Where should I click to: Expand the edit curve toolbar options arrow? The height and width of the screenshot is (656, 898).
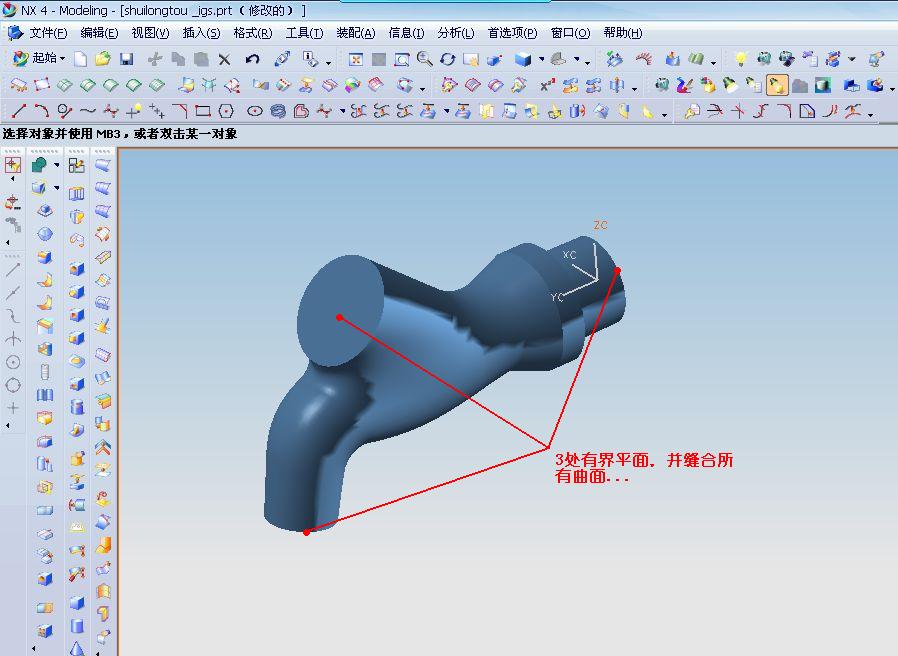coord(871,115)
